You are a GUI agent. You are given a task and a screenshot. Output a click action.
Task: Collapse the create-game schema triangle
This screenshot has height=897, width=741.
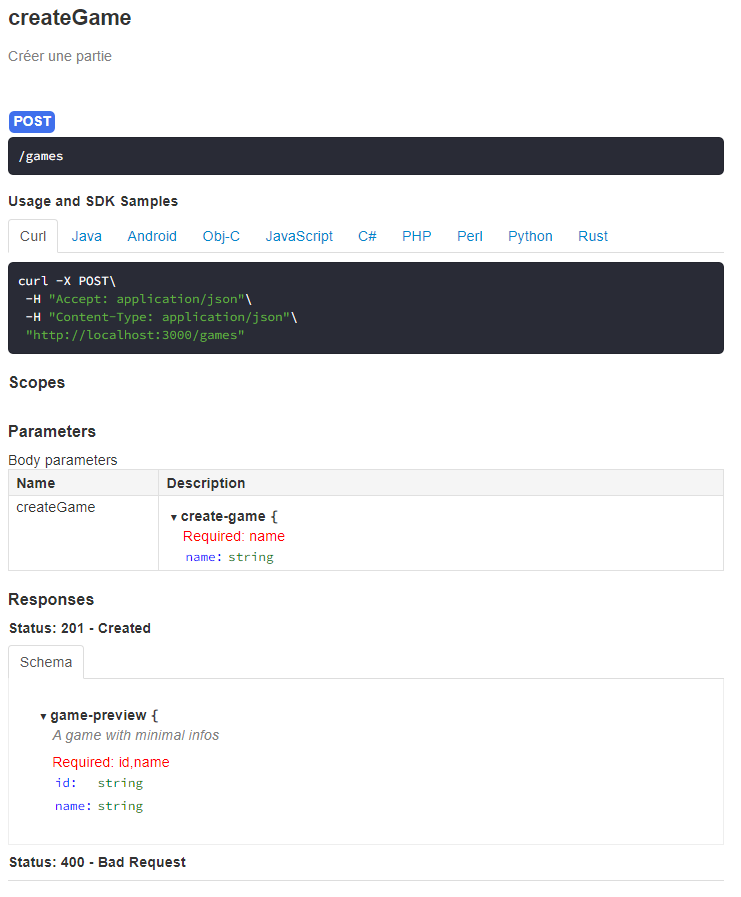174,517
